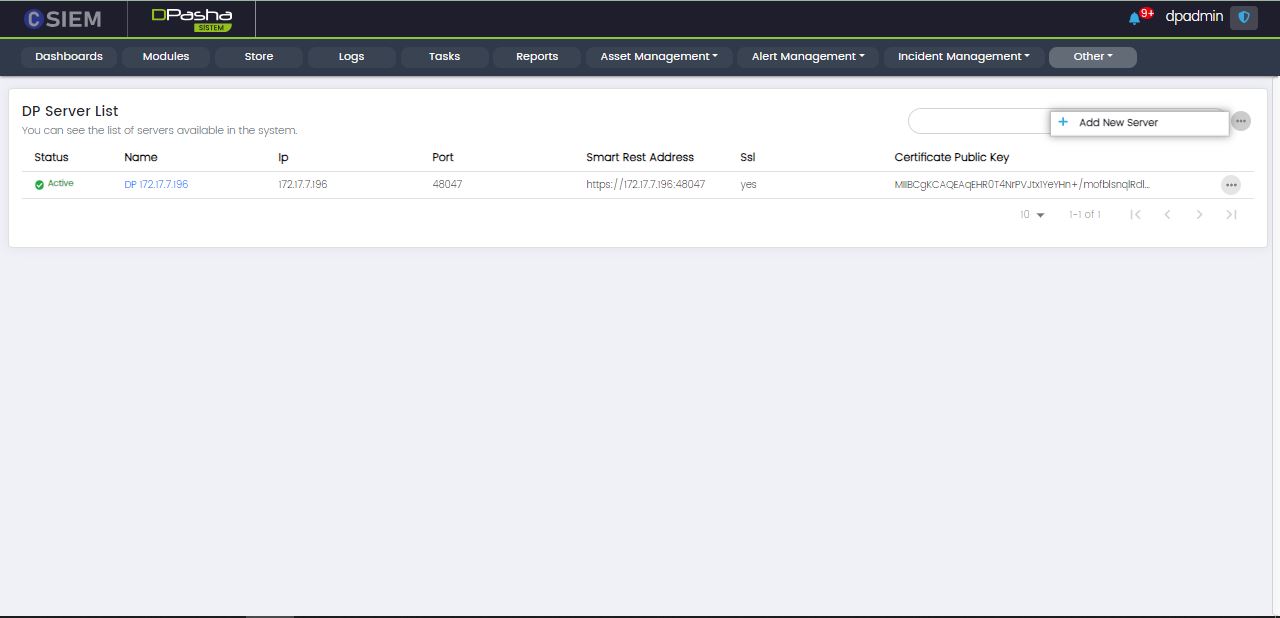This screenshot has width=1280, height=618.
Task: Go to the previous page arrow
Action: [x=1167, y=215]
